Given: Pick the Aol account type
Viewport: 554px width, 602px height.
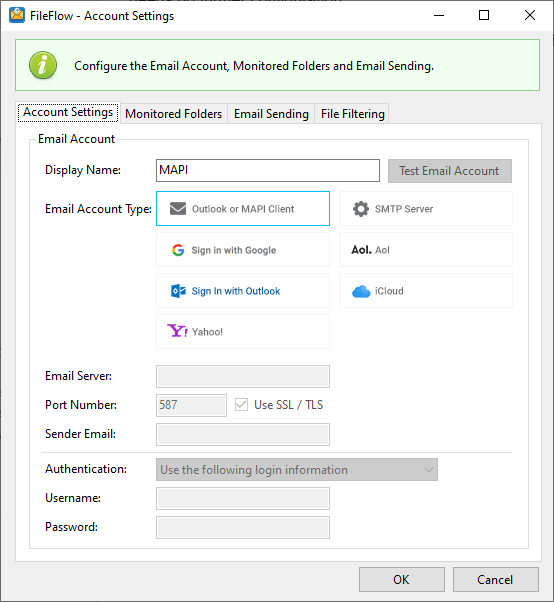Looking at the screenshot, I should point(426,250).
